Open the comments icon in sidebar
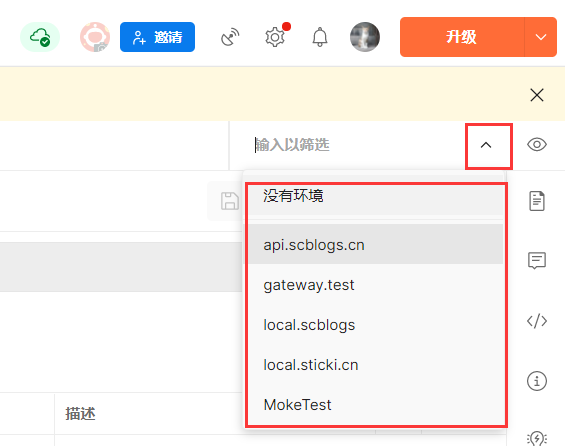 537,260
